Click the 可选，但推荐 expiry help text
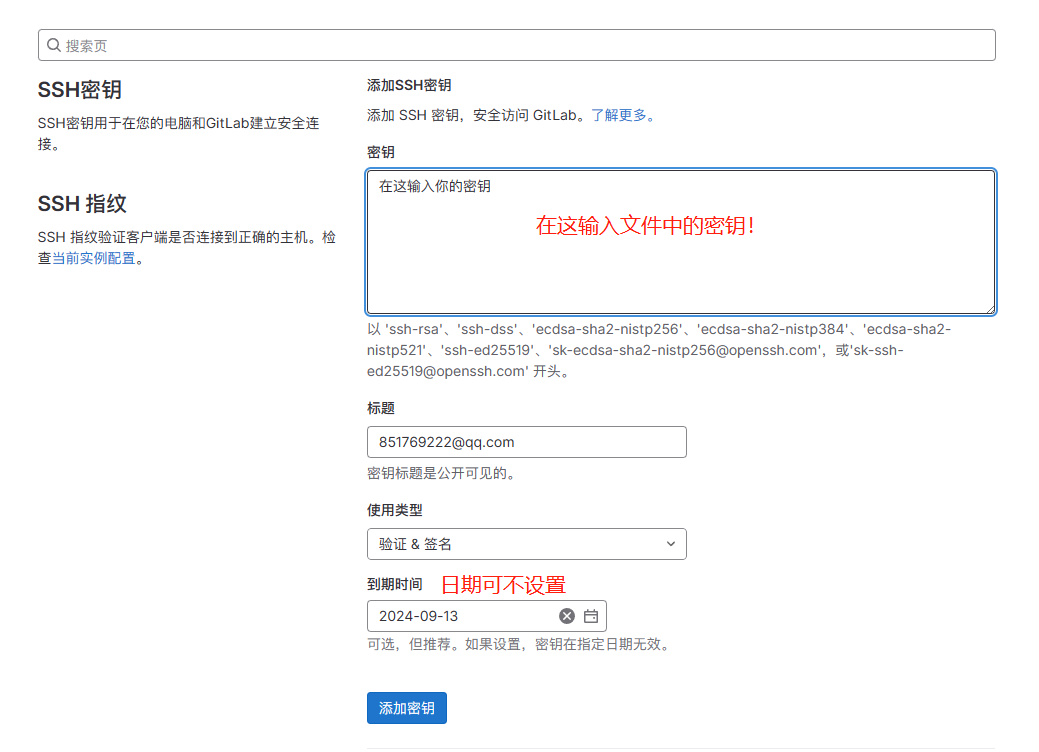This screenshot has width=1039, height=752. click(x=521, y=644)
